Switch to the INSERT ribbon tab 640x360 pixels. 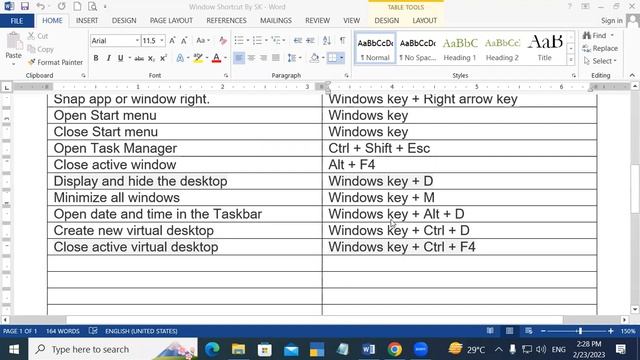[87, 20]
